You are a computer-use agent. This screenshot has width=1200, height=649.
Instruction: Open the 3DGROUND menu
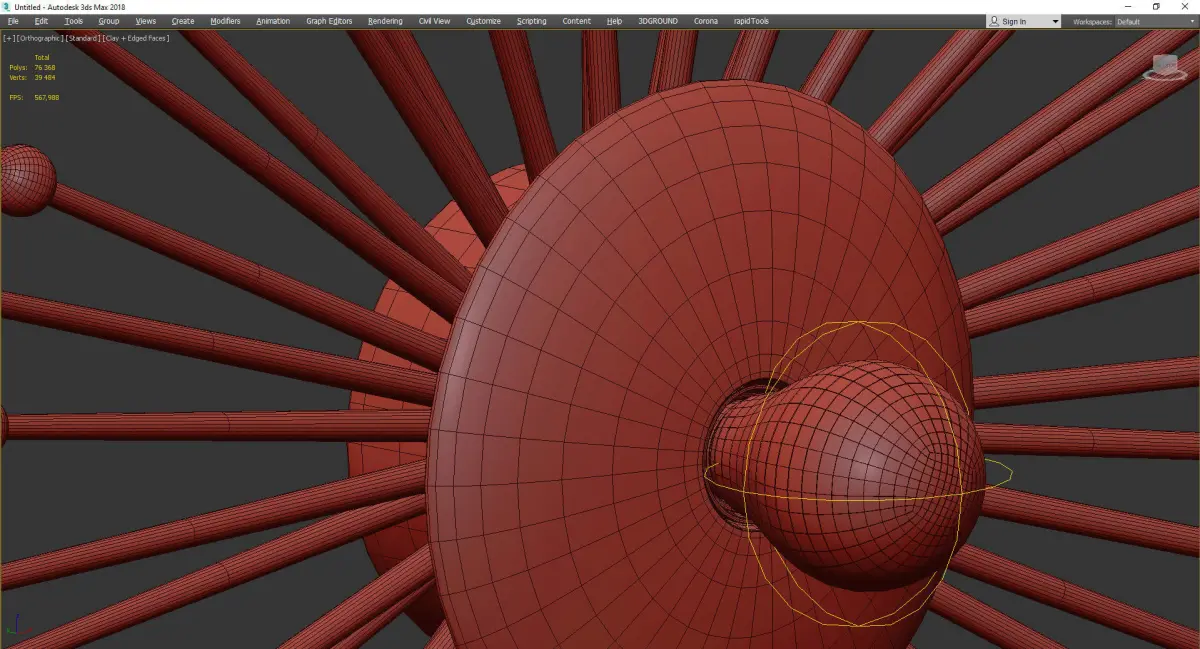click(x=658, y=21)
